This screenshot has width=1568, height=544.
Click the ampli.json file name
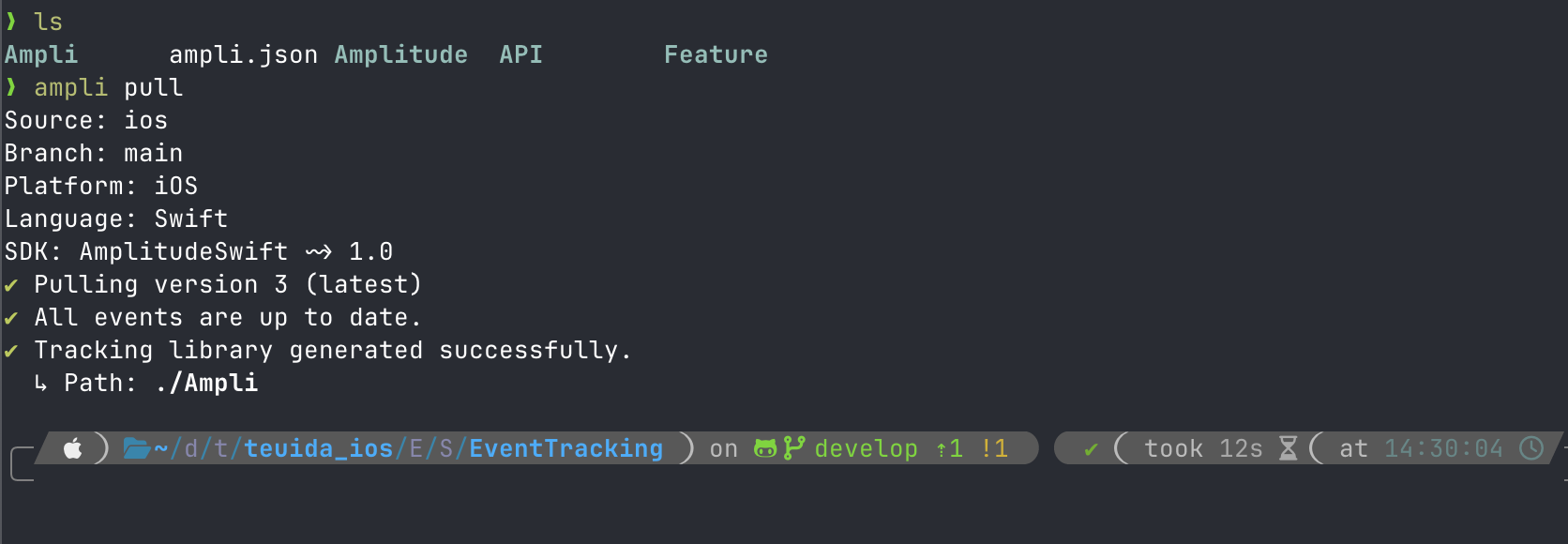point(243,55)
